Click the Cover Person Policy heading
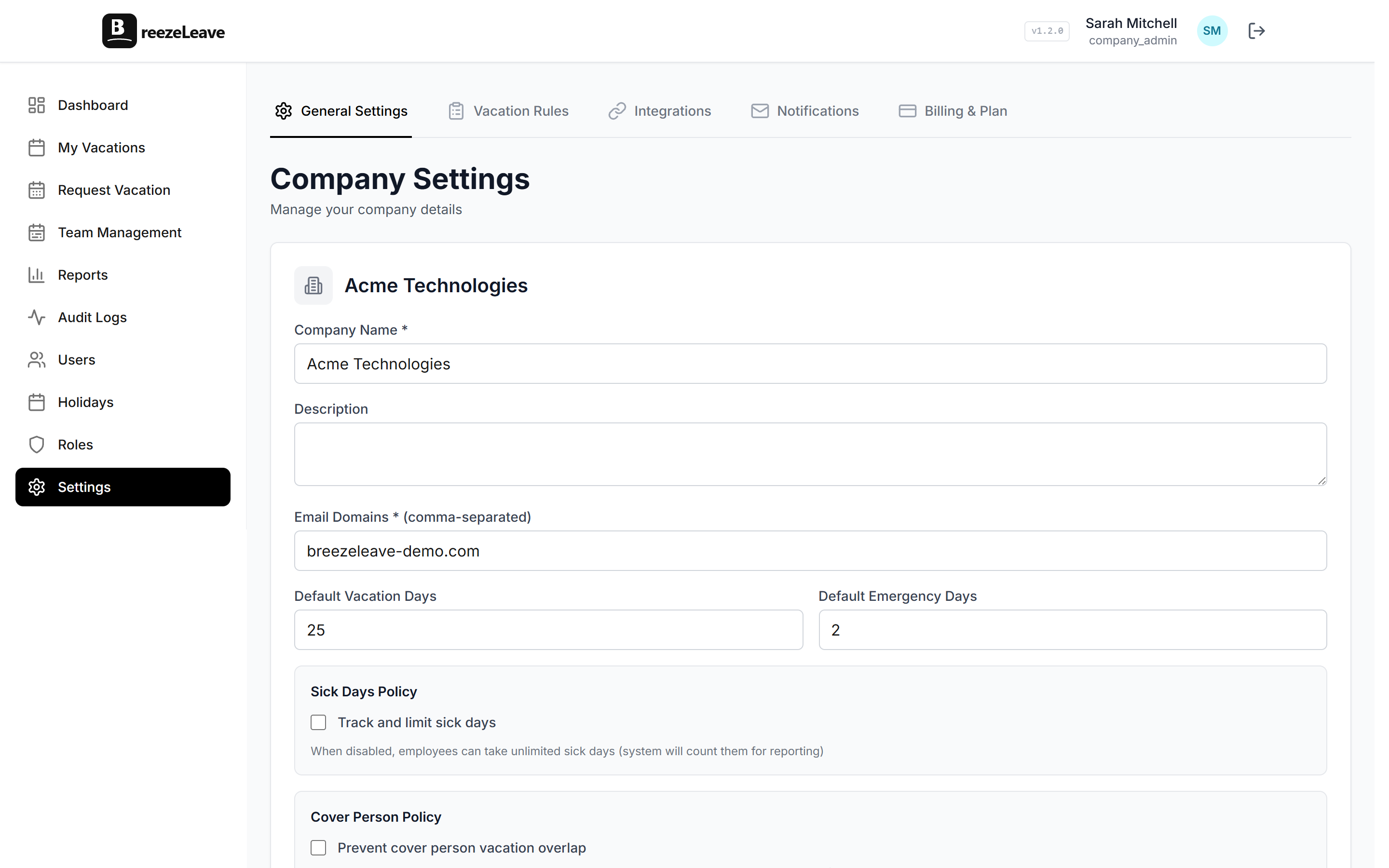This screenshot has height=868, width=1389. coord(376,817)
